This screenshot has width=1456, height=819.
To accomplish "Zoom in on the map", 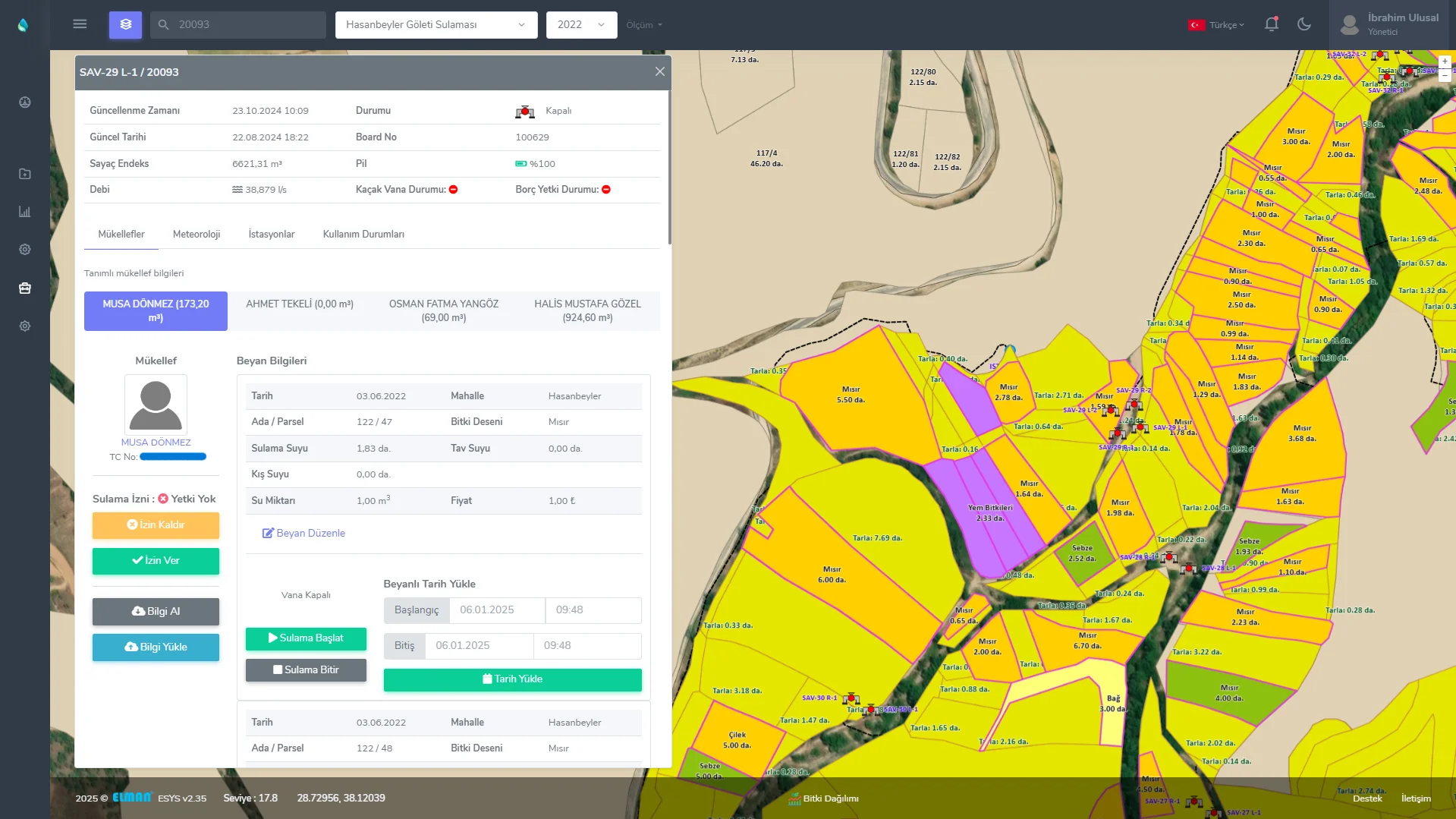I will (1445, 61).
